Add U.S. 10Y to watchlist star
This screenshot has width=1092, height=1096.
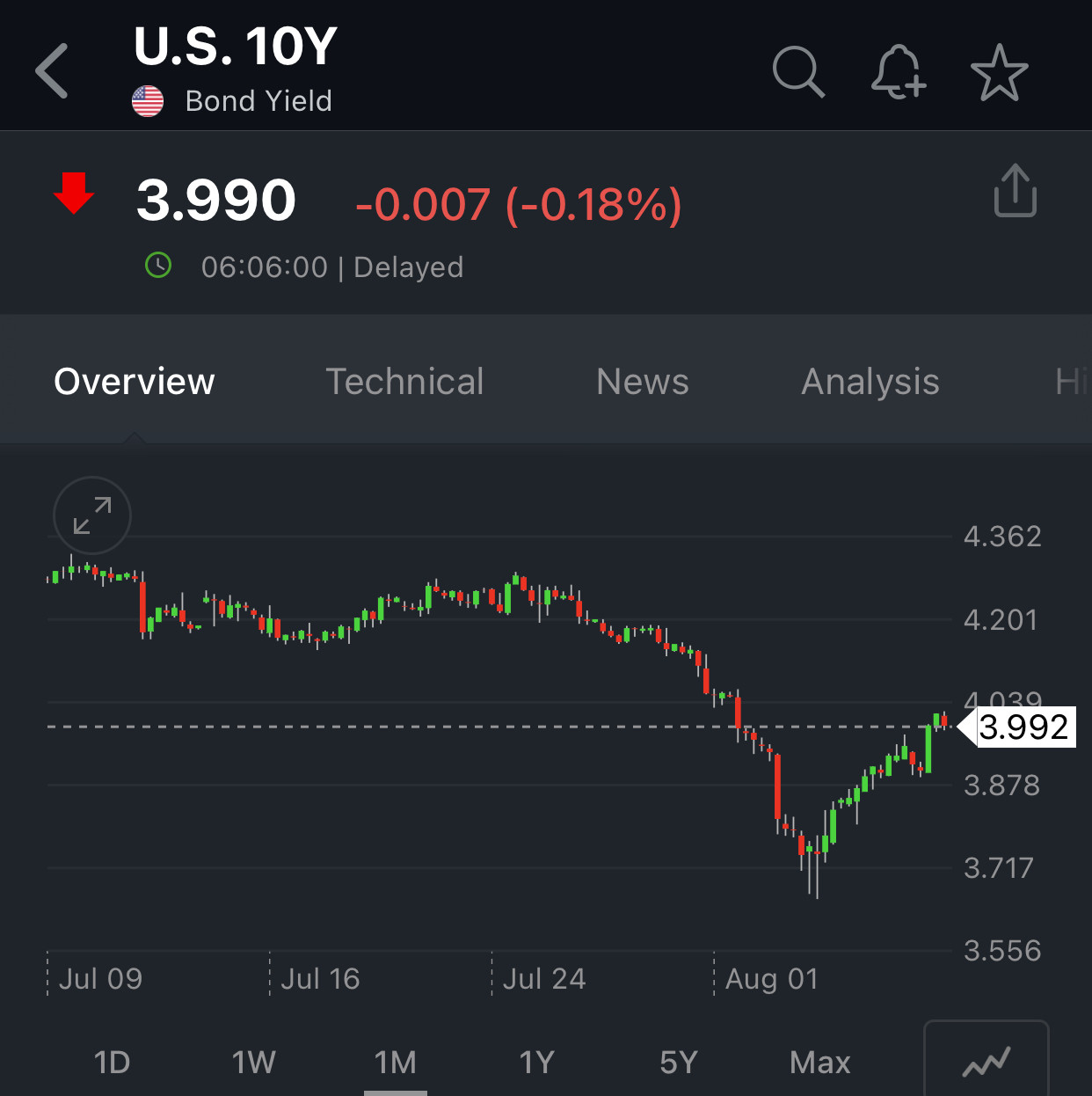999,72
